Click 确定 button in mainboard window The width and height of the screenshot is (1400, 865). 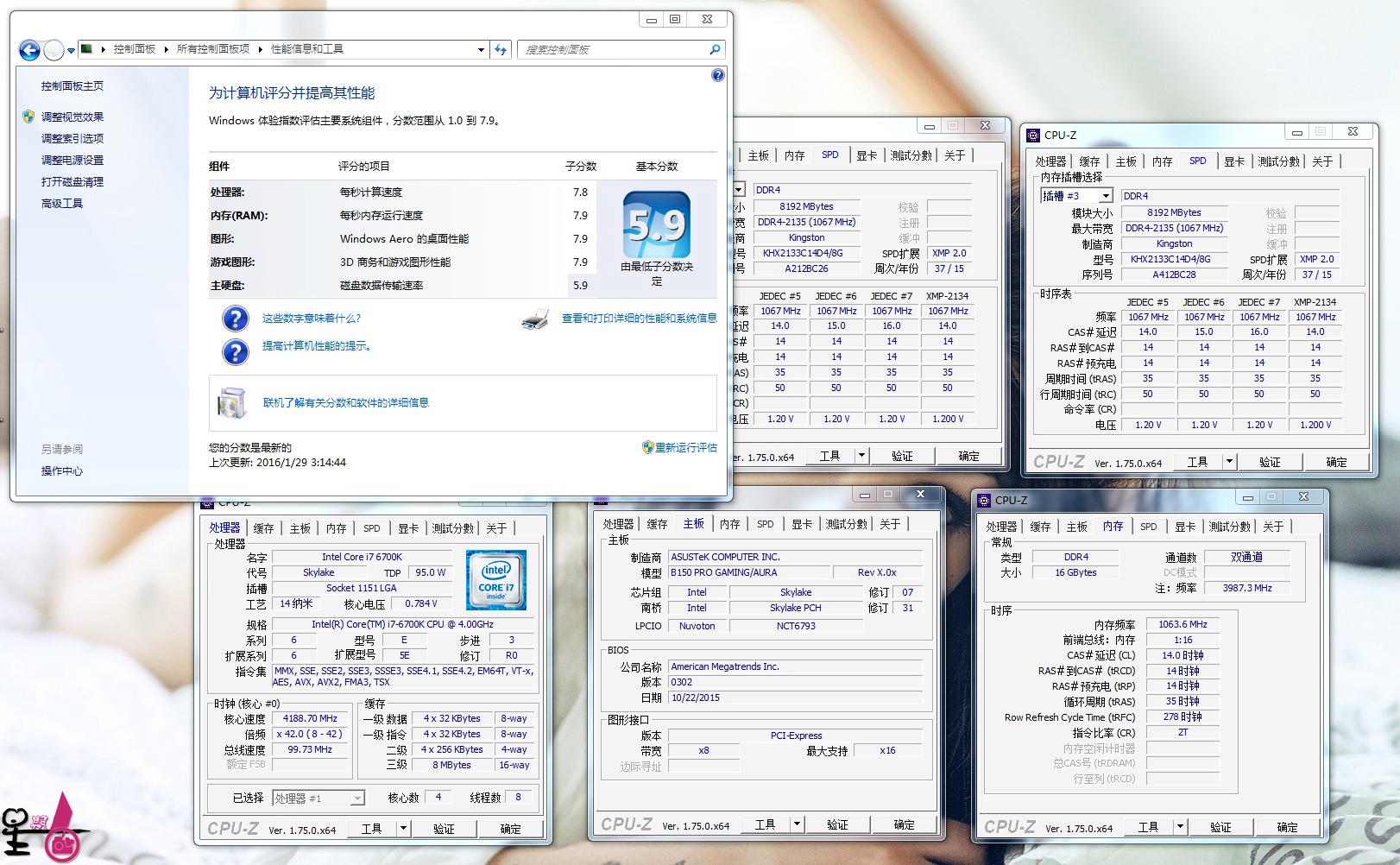click(x=904, y=824)
